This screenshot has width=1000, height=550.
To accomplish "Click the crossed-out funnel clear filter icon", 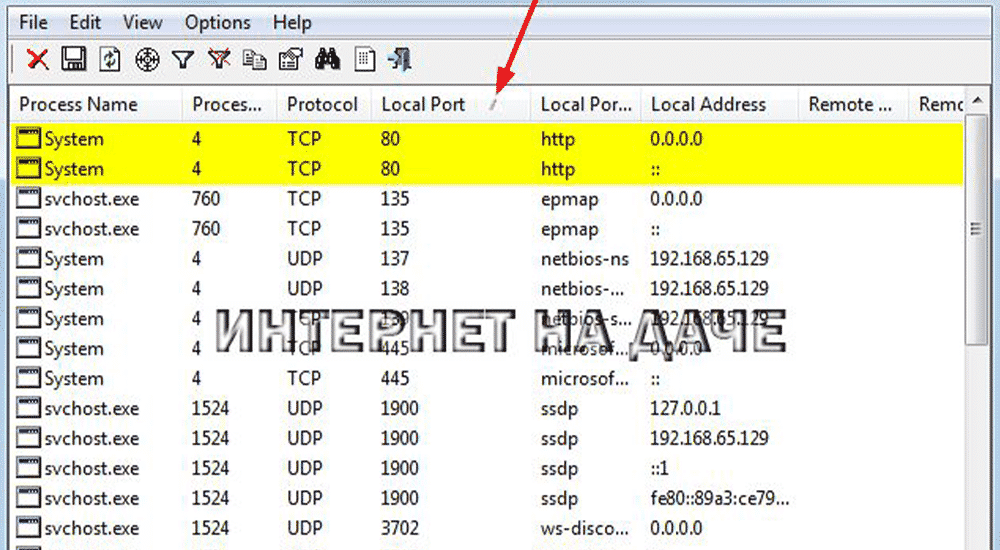I will (x=219, y=60).
